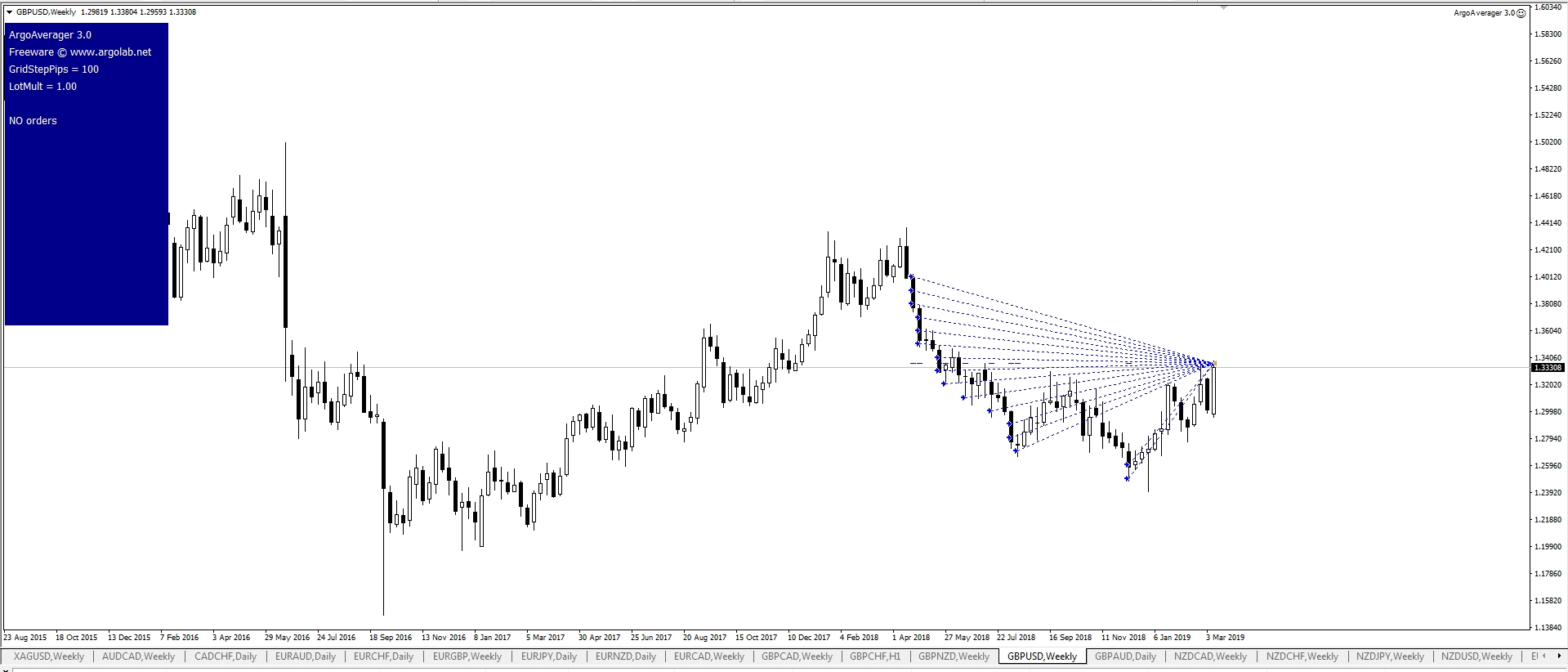This screenshot has height=672, width=1568.
Task: Select the NZDJPY,Weekly chart tab
Action: 1390,656
